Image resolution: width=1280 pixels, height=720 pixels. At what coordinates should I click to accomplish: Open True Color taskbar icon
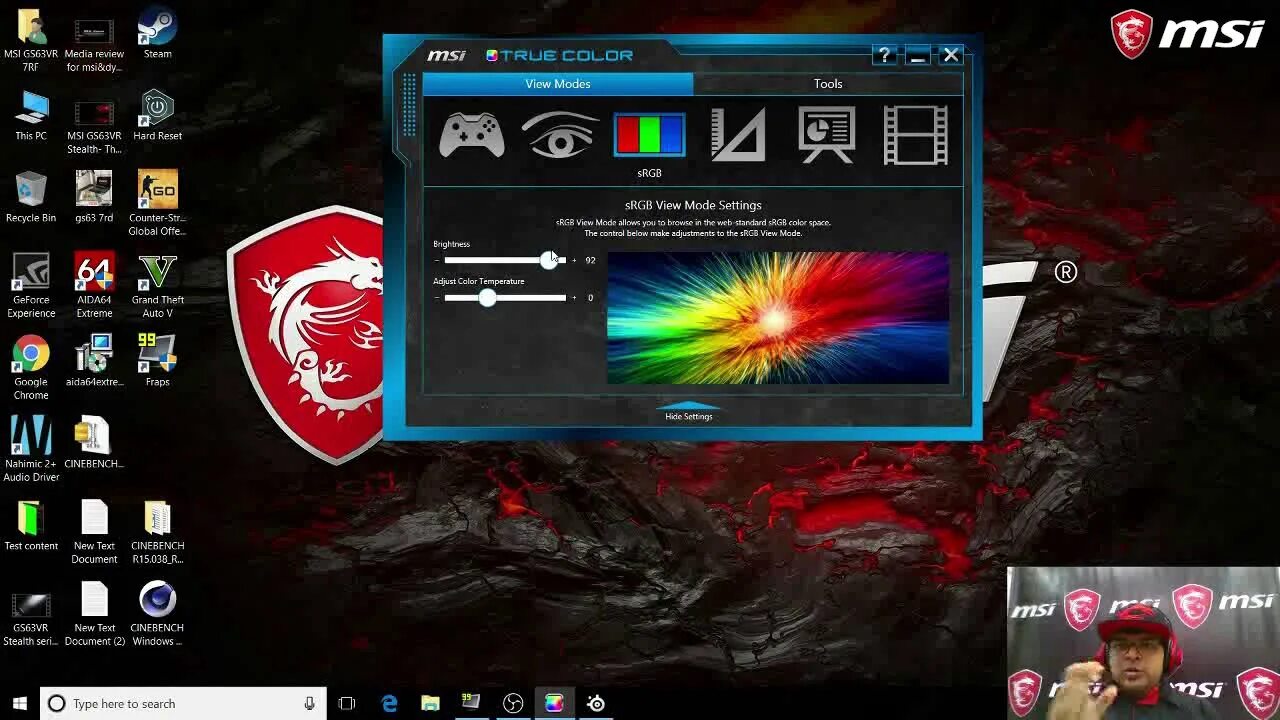554,703
